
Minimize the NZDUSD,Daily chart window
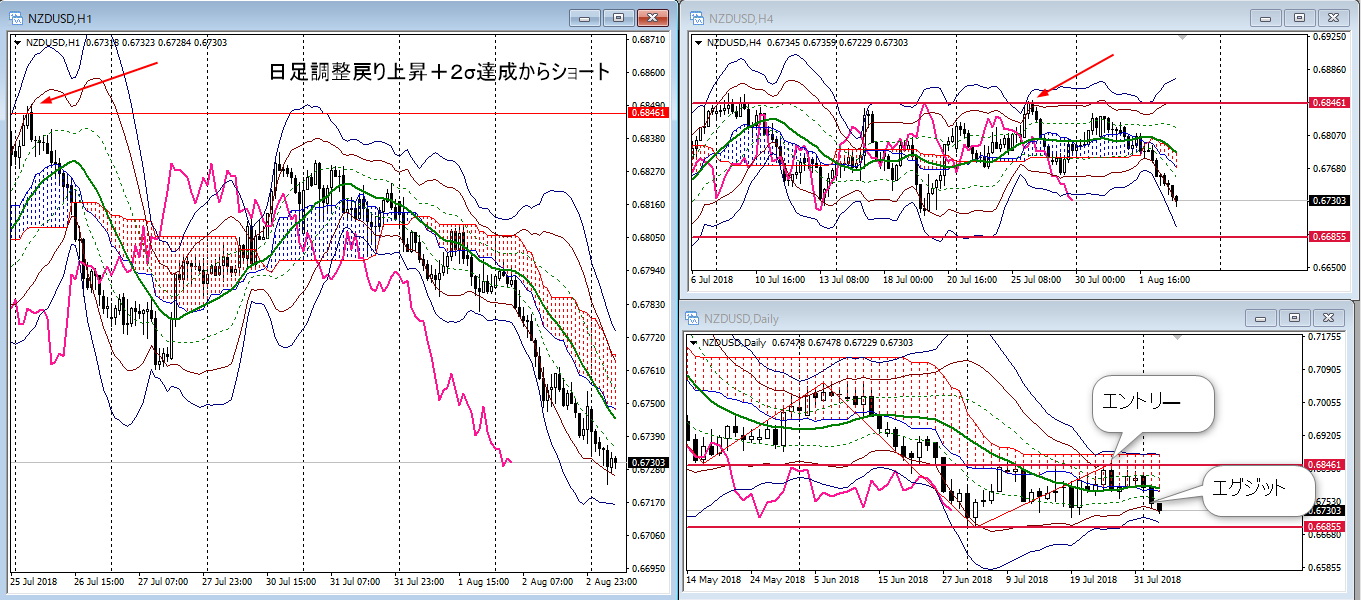click(1261, 318)
